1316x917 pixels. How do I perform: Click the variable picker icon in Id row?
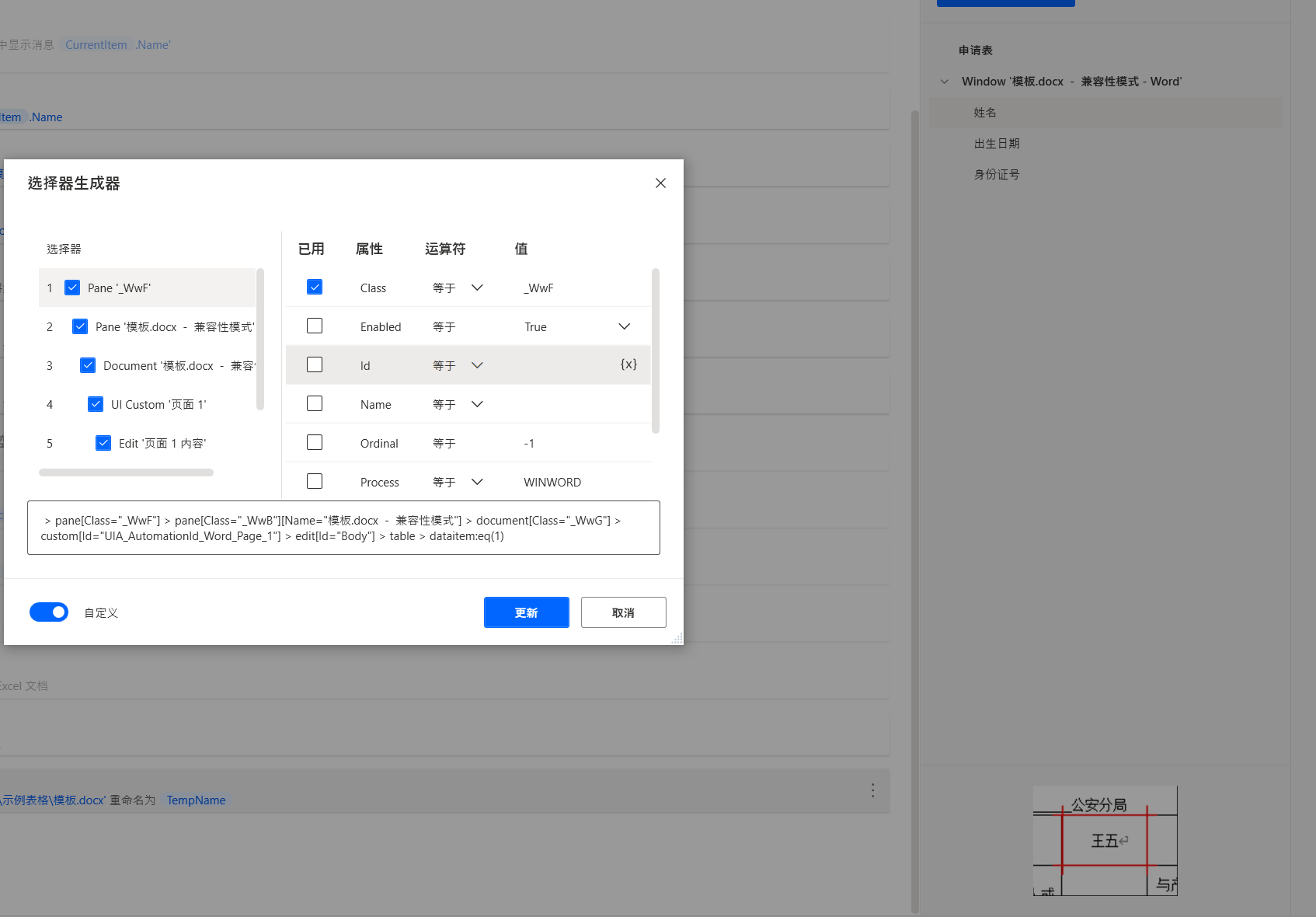tap(628, 364)
